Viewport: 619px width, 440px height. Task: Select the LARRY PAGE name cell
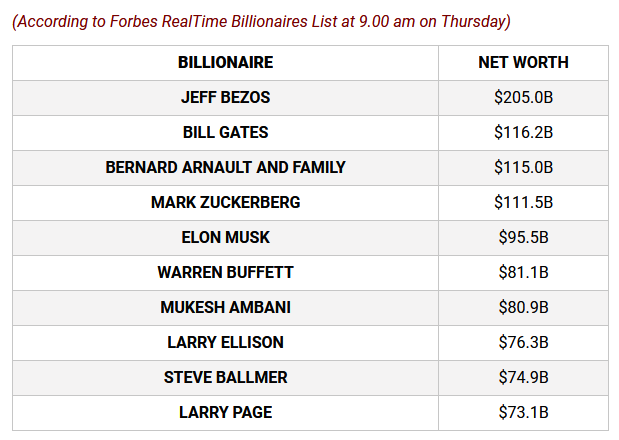pyautogui.click(x=225, y=413)
